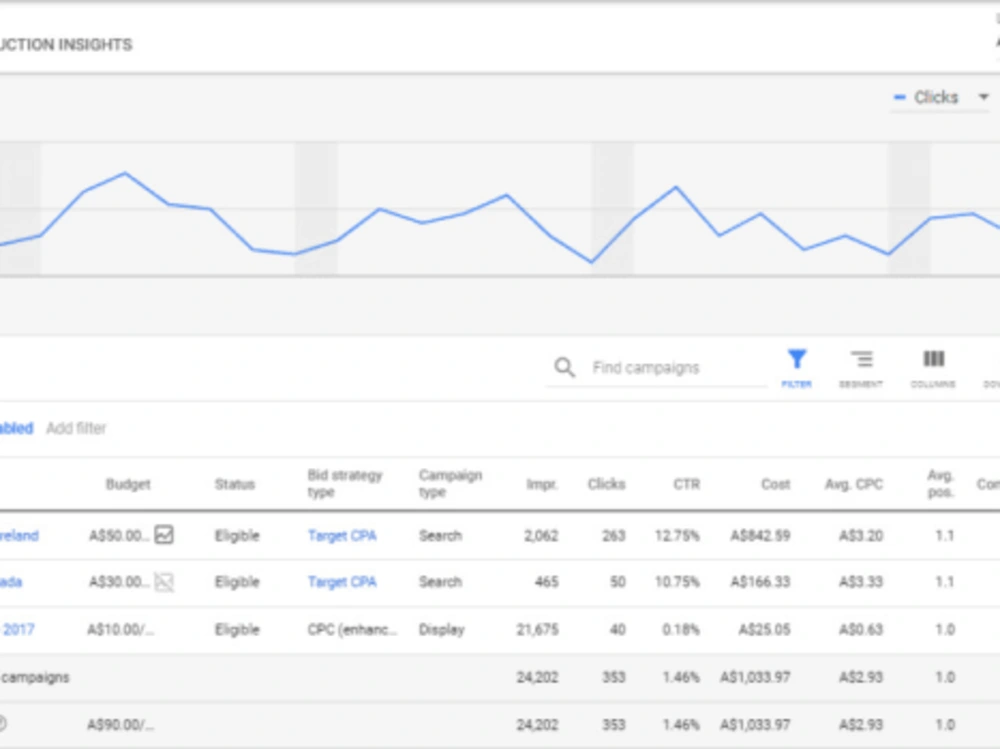Viewport: 1000px width, 749px height.
Task: Click the A$90.00/ total budget value
Action: (x=121, y=725)
